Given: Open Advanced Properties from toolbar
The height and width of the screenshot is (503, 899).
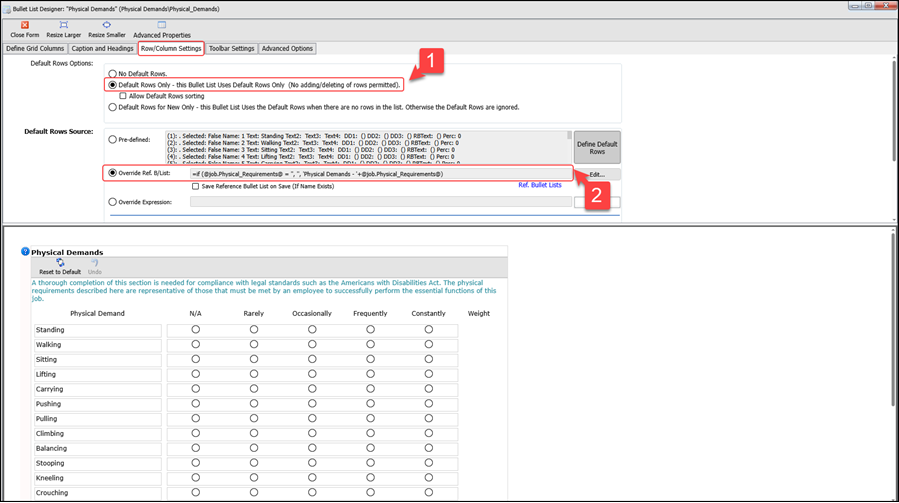Looking at the screenshot, I should (x=162, y=29).
